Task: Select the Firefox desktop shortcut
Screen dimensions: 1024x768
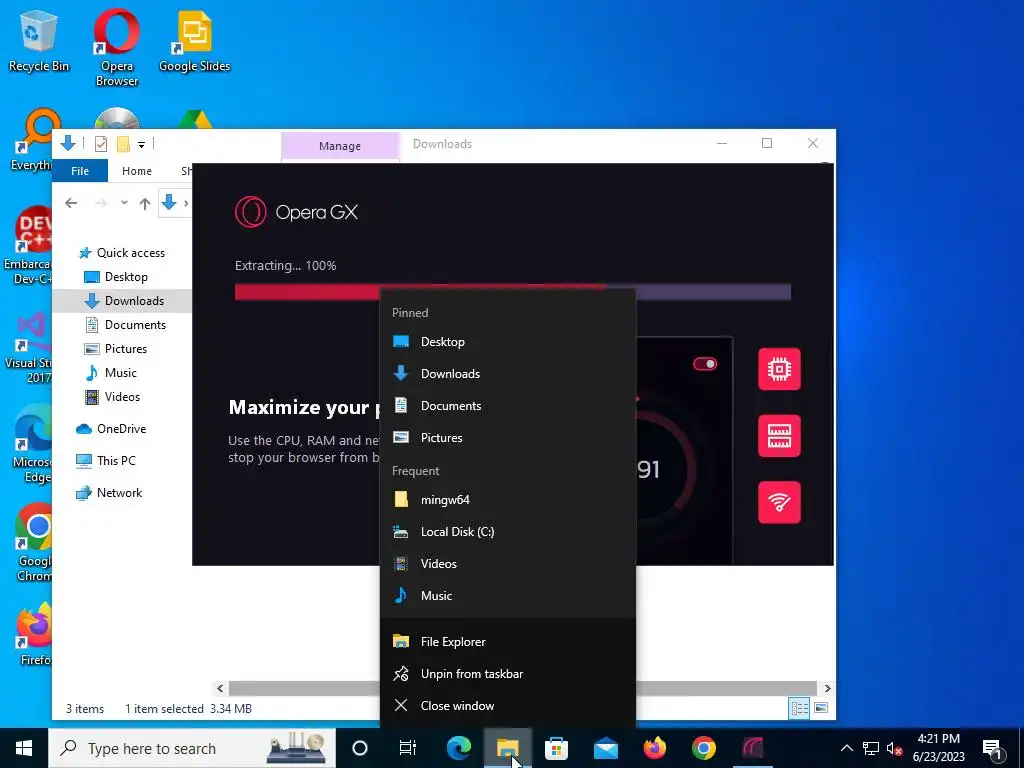Action: 35,635
